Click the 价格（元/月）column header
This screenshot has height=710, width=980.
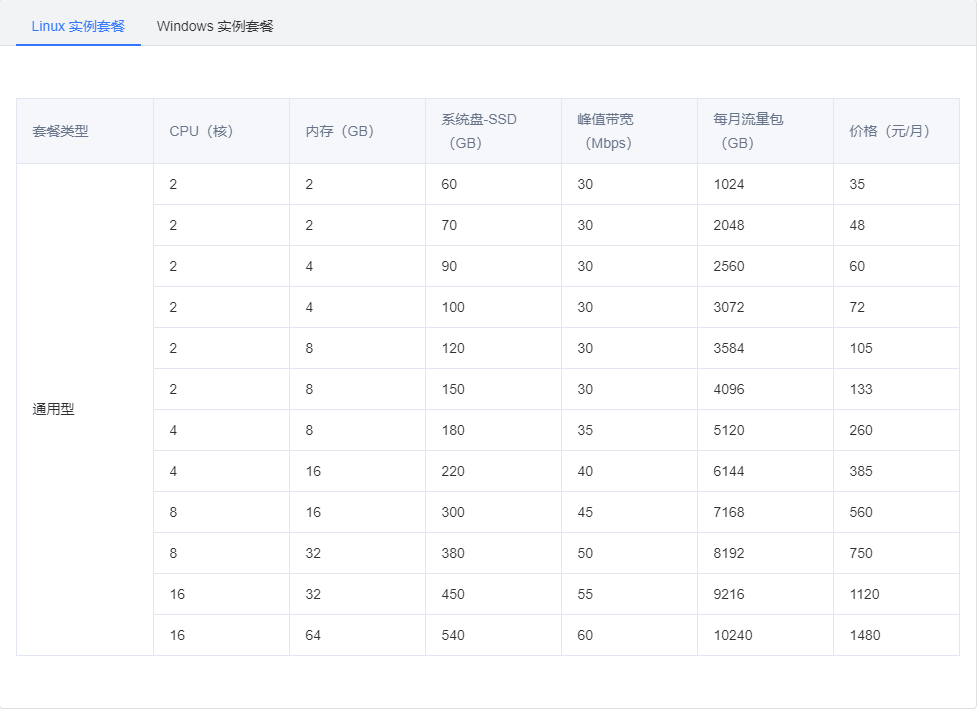[x=890, y=131]
